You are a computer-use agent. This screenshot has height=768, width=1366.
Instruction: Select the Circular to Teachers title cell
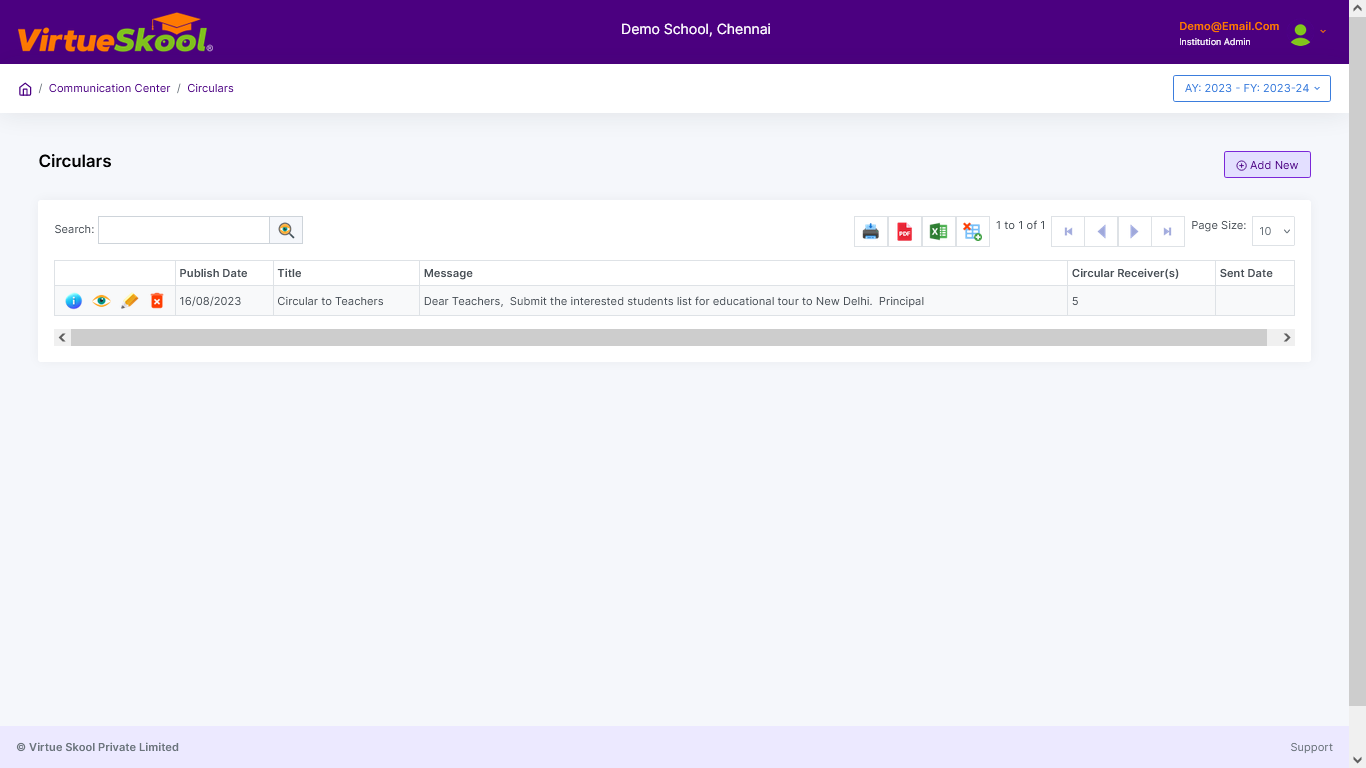pyautogui.click(x=346, y=301)
